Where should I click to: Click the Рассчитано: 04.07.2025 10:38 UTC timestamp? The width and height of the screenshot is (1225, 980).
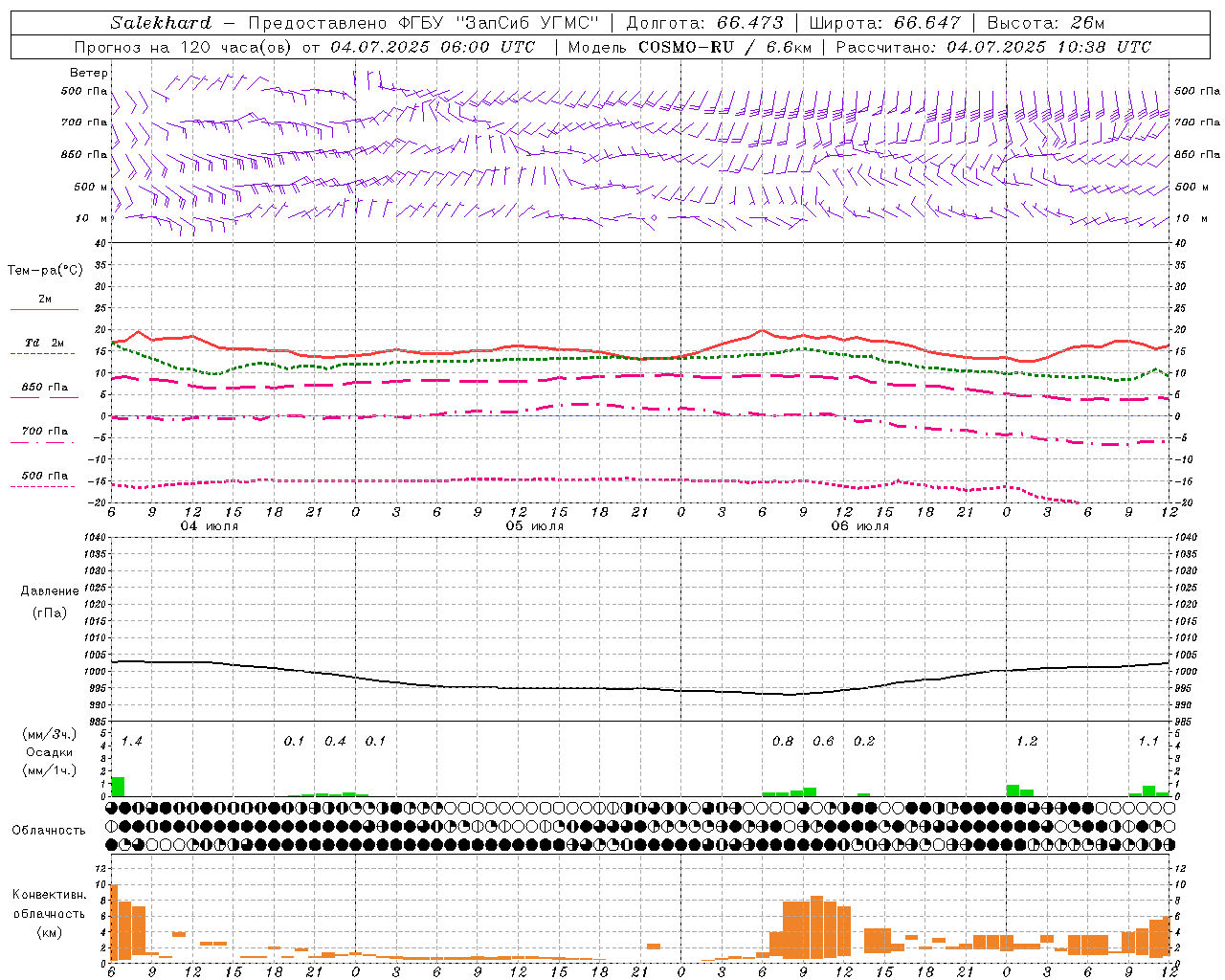point(993,47)
